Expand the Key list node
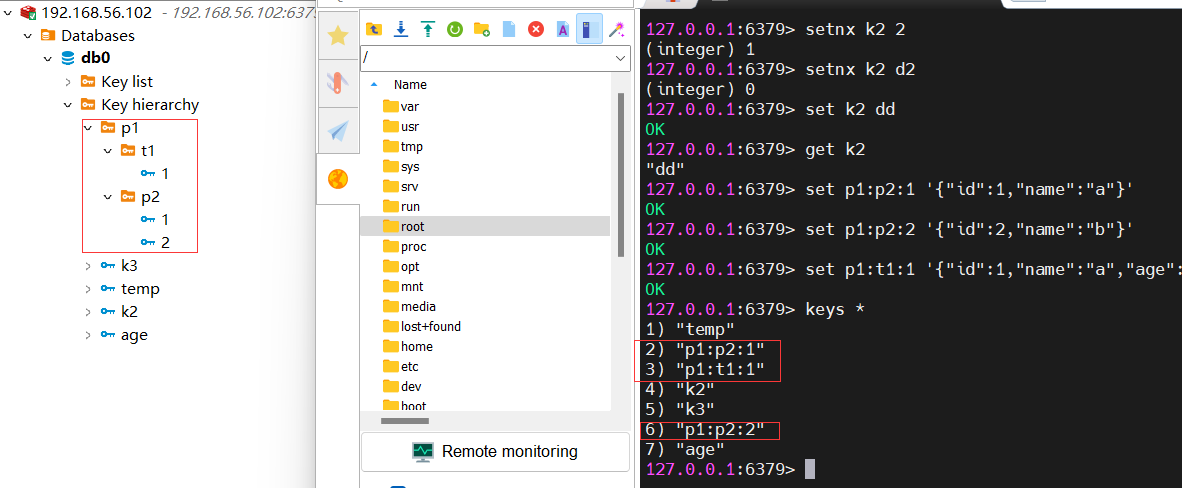The image size is (1182, 488). pos(68,82)
